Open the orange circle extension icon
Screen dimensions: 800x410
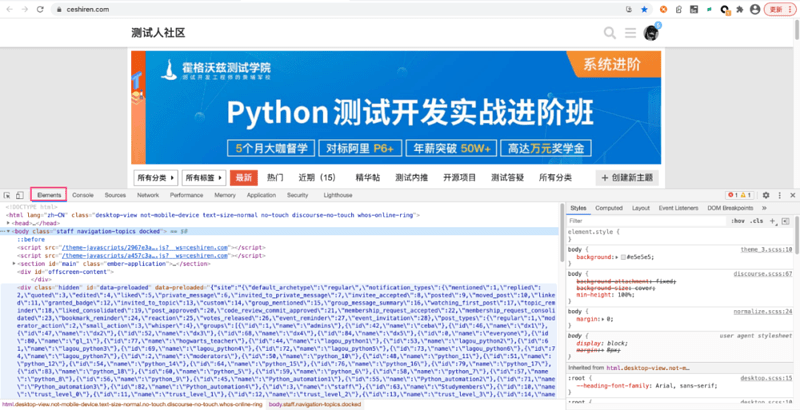[663, 9]
